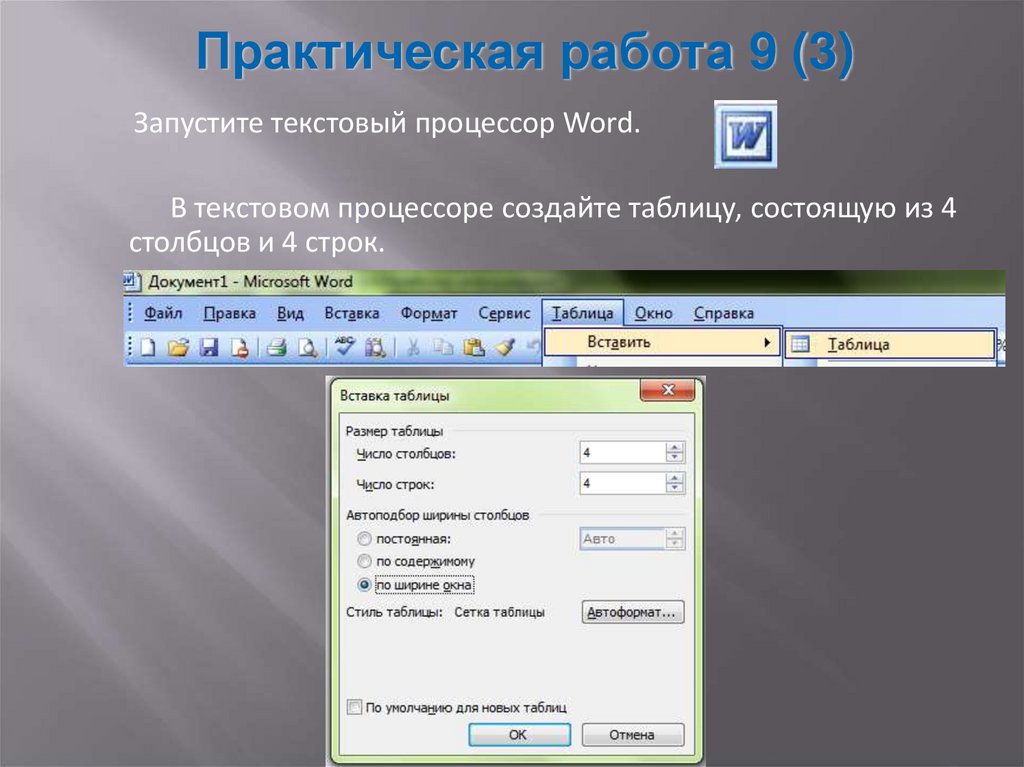Image resolution: width=1024 pixels, height=767 pixels.
Task: Click the Число строк spinner arrows
Action: (675, 483)
